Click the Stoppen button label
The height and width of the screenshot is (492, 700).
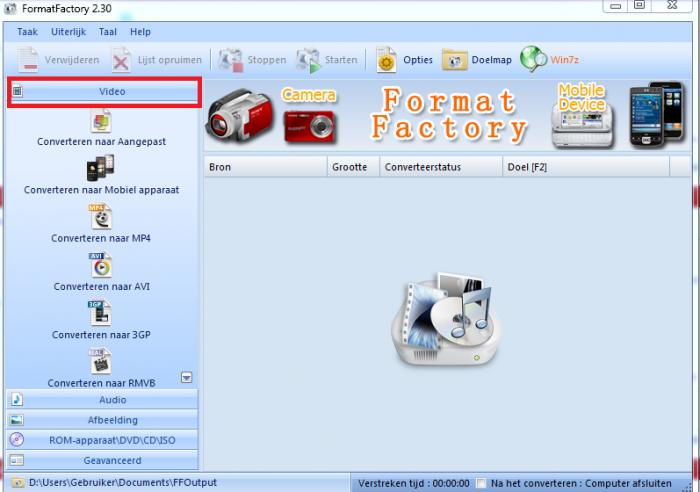point(267,60)
